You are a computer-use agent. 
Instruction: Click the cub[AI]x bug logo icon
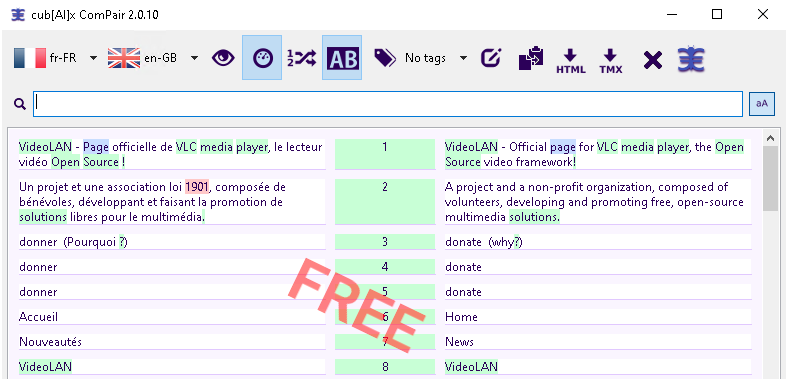[x=691, y=59]
